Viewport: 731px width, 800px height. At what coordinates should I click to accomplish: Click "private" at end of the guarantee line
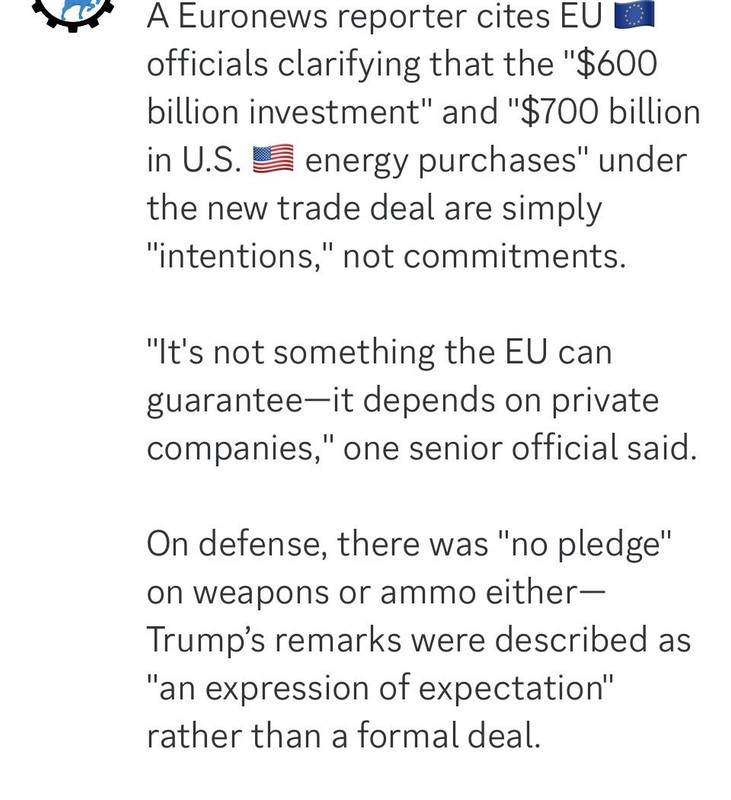pyautogui.click(x=605, y=401)
